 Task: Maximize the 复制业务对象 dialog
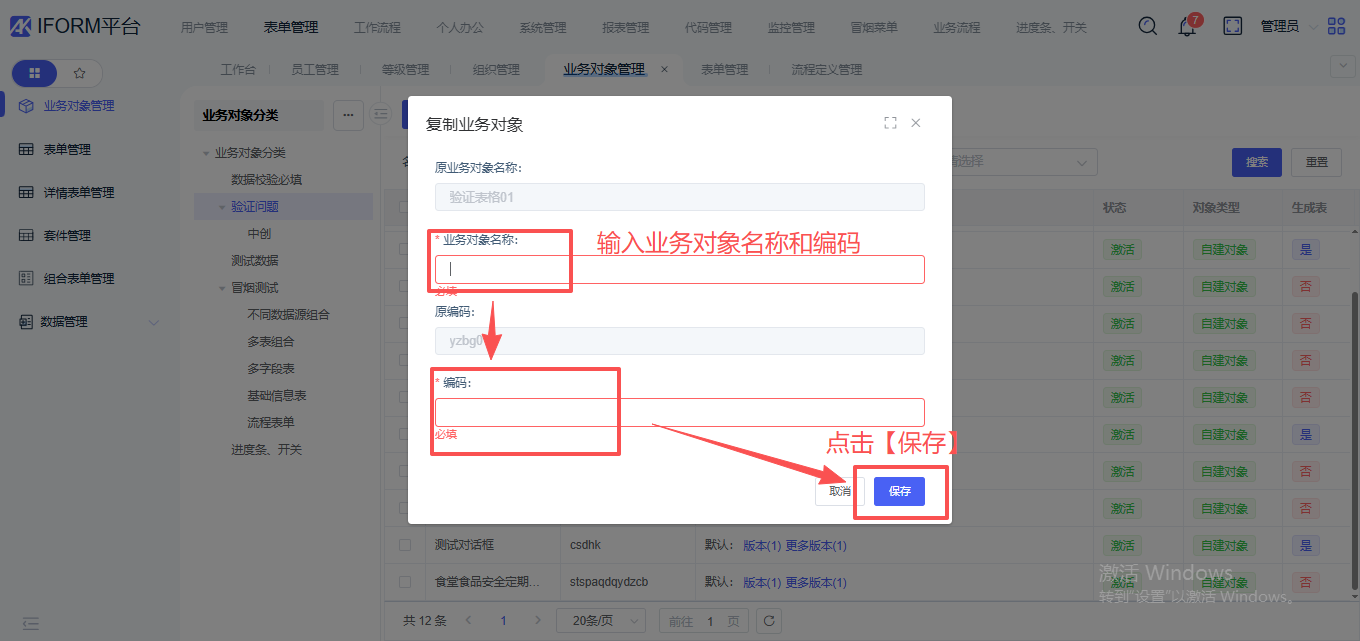coord(890,123)
